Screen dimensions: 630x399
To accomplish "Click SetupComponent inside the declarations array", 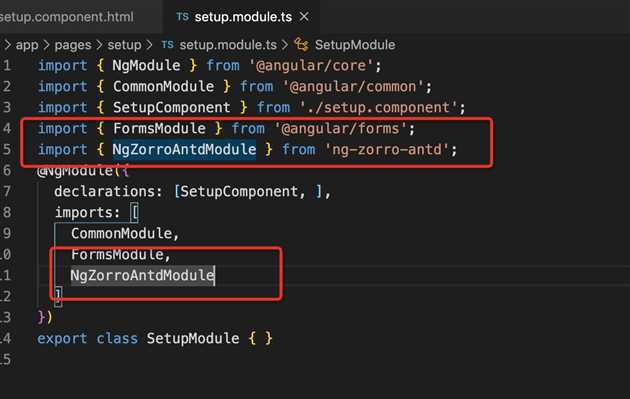I will [239, 192].
